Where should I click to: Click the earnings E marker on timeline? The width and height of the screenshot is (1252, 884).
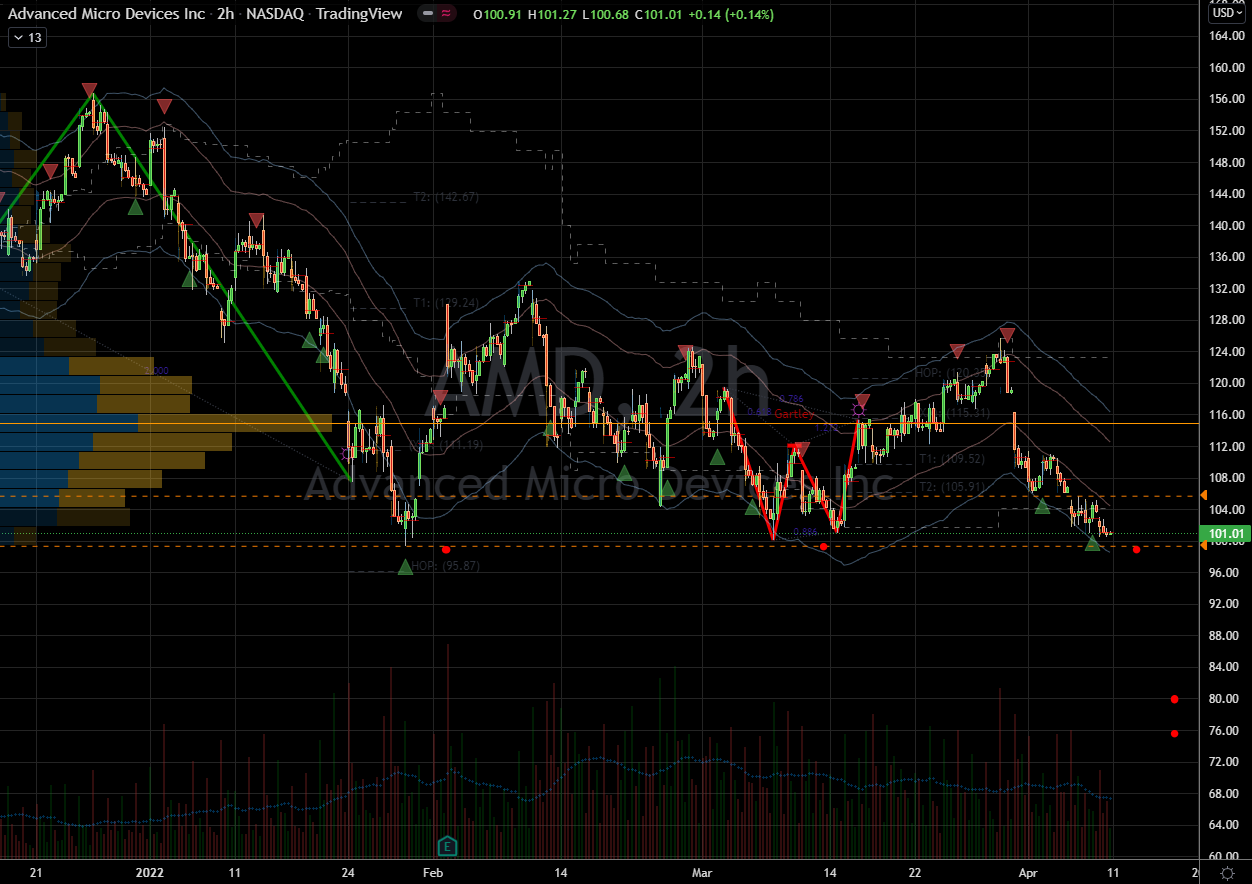click(447, 846)
